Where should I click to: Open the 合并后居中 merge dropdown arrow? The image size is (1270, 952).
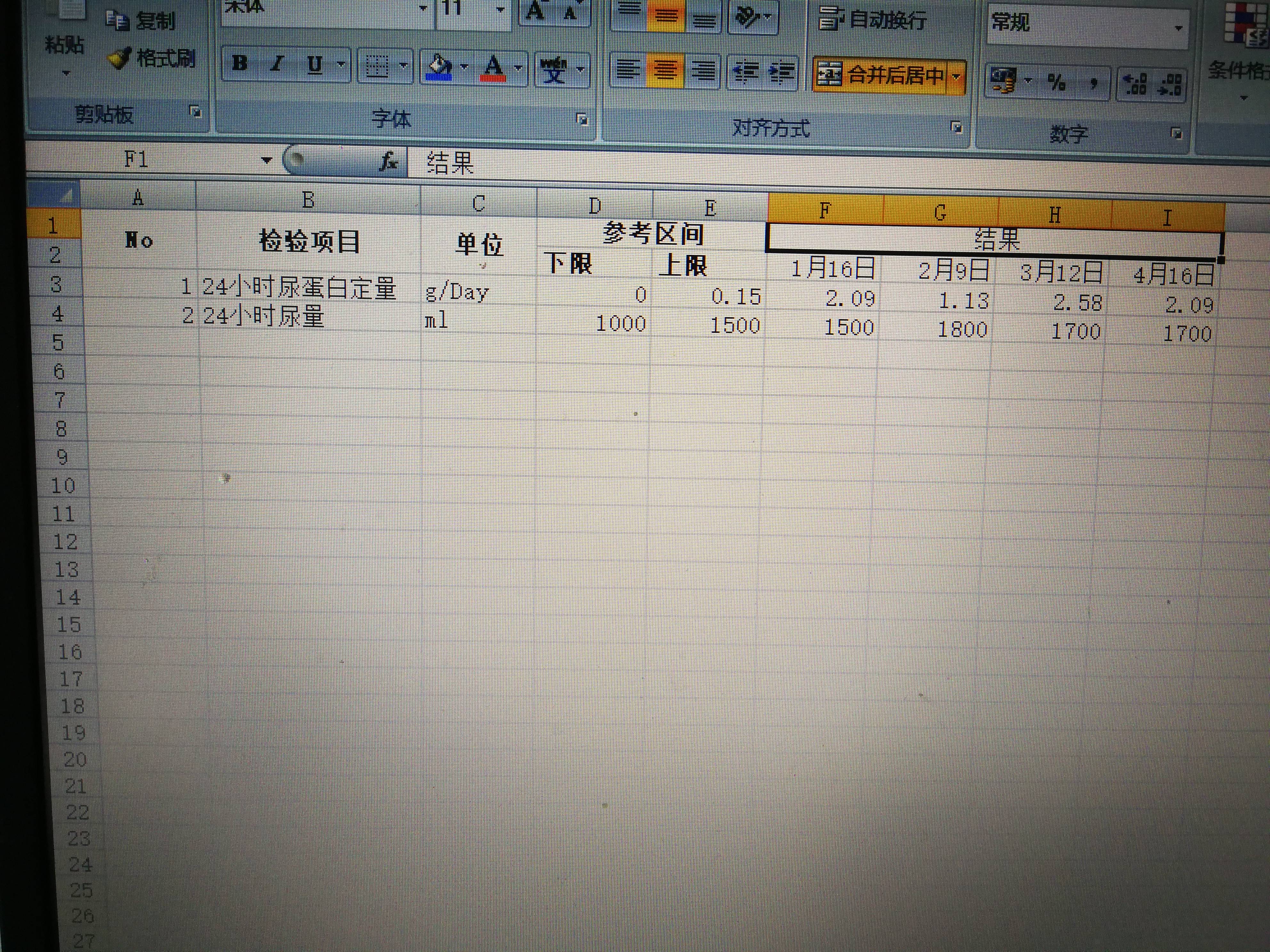[x=957, y=76]
